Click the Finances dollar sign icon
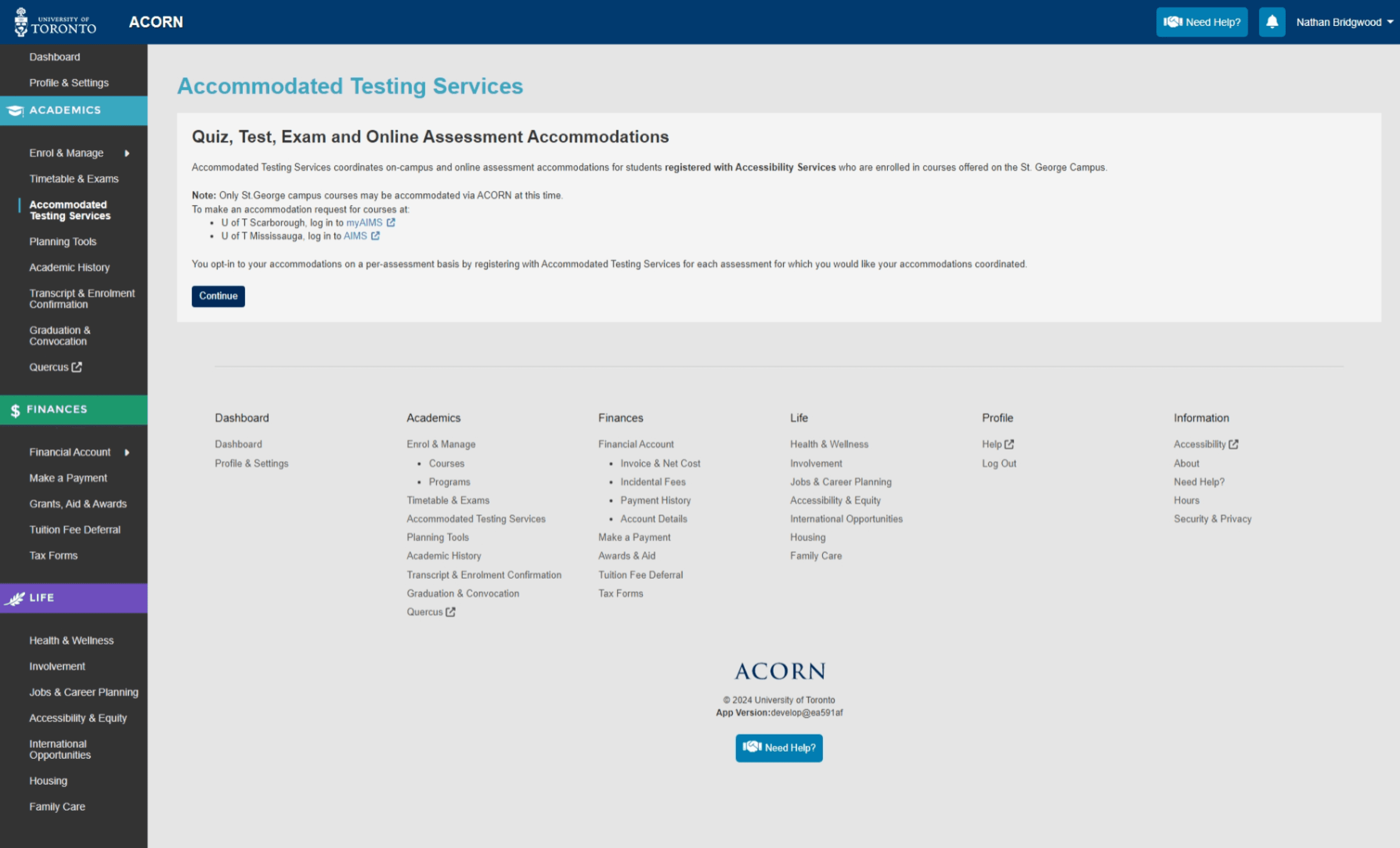This screenshot has height=848, width=1400. (15, 410)
